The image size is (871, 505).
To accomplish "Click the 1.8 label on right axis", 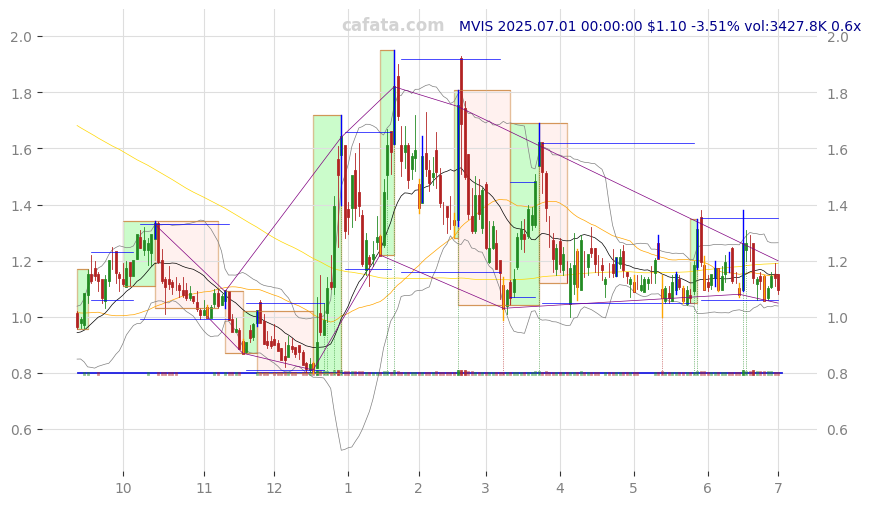I will click(838, 93).
